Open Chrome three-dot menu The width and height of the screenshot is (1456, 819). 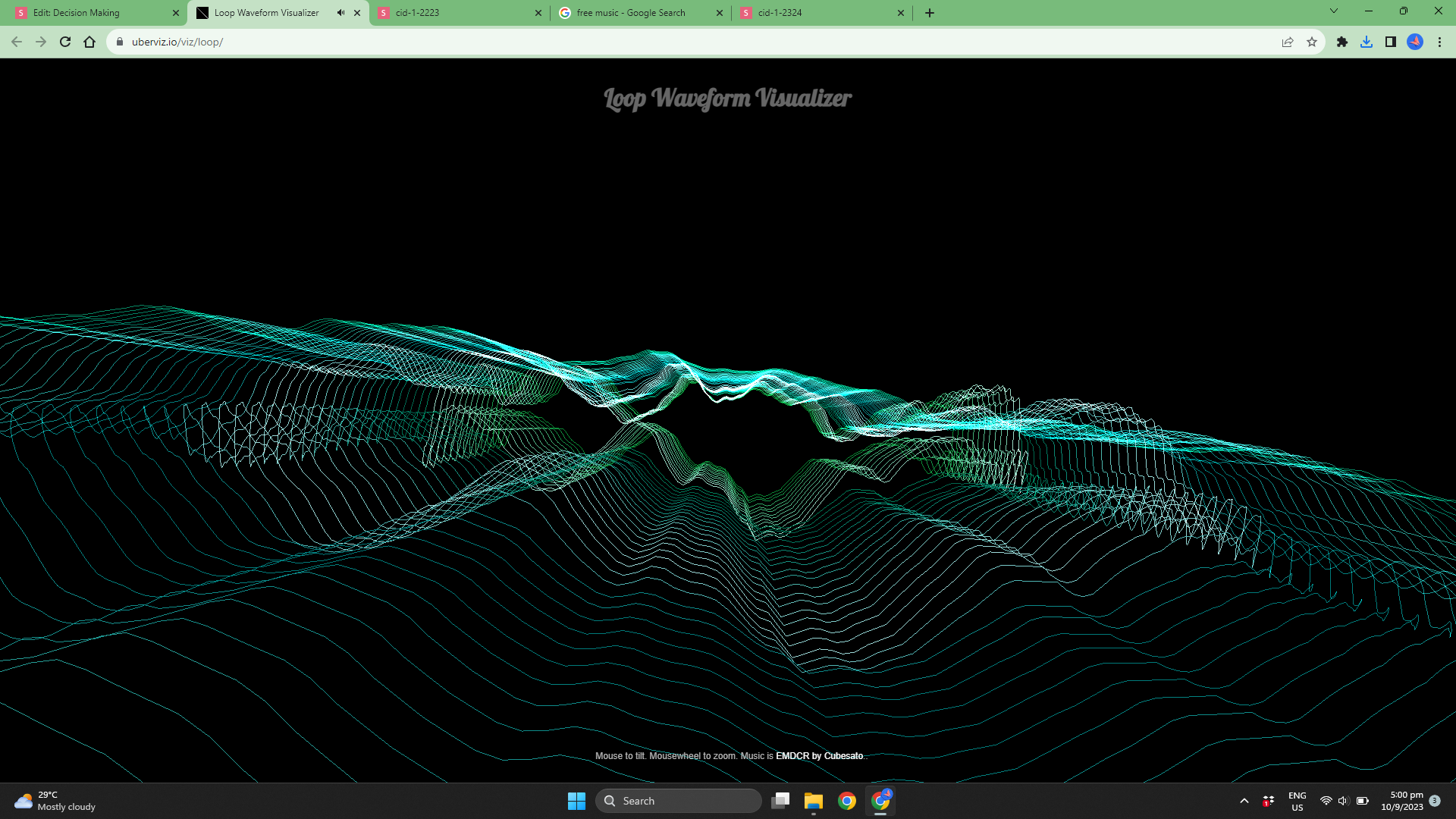tap(1439, 42)
